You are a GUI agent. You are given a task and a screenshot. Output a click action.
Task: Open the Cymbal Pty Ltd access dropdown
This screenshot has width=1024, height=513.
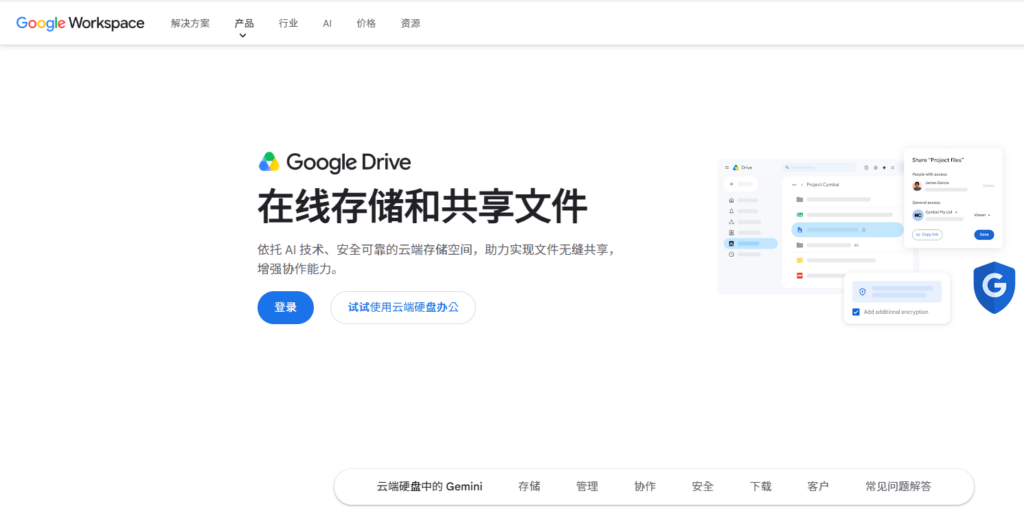[x=942, y=212]
